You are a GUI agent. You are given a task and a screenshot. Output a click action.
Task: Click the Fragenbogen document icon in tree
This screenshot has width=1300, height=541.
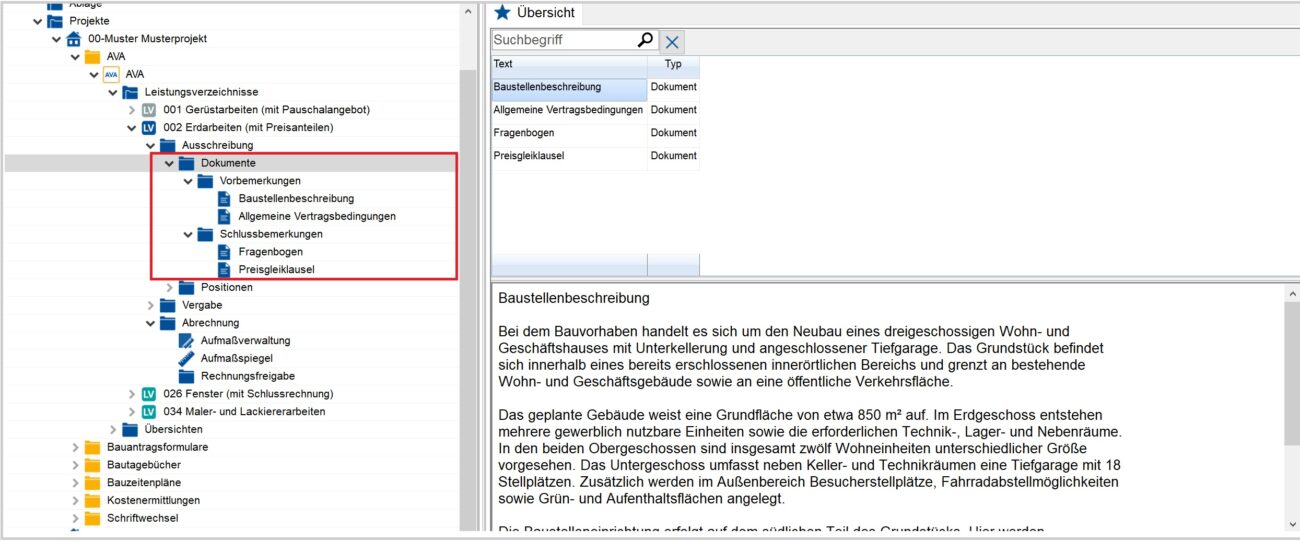pyautogui.click(x=224, y=252)
